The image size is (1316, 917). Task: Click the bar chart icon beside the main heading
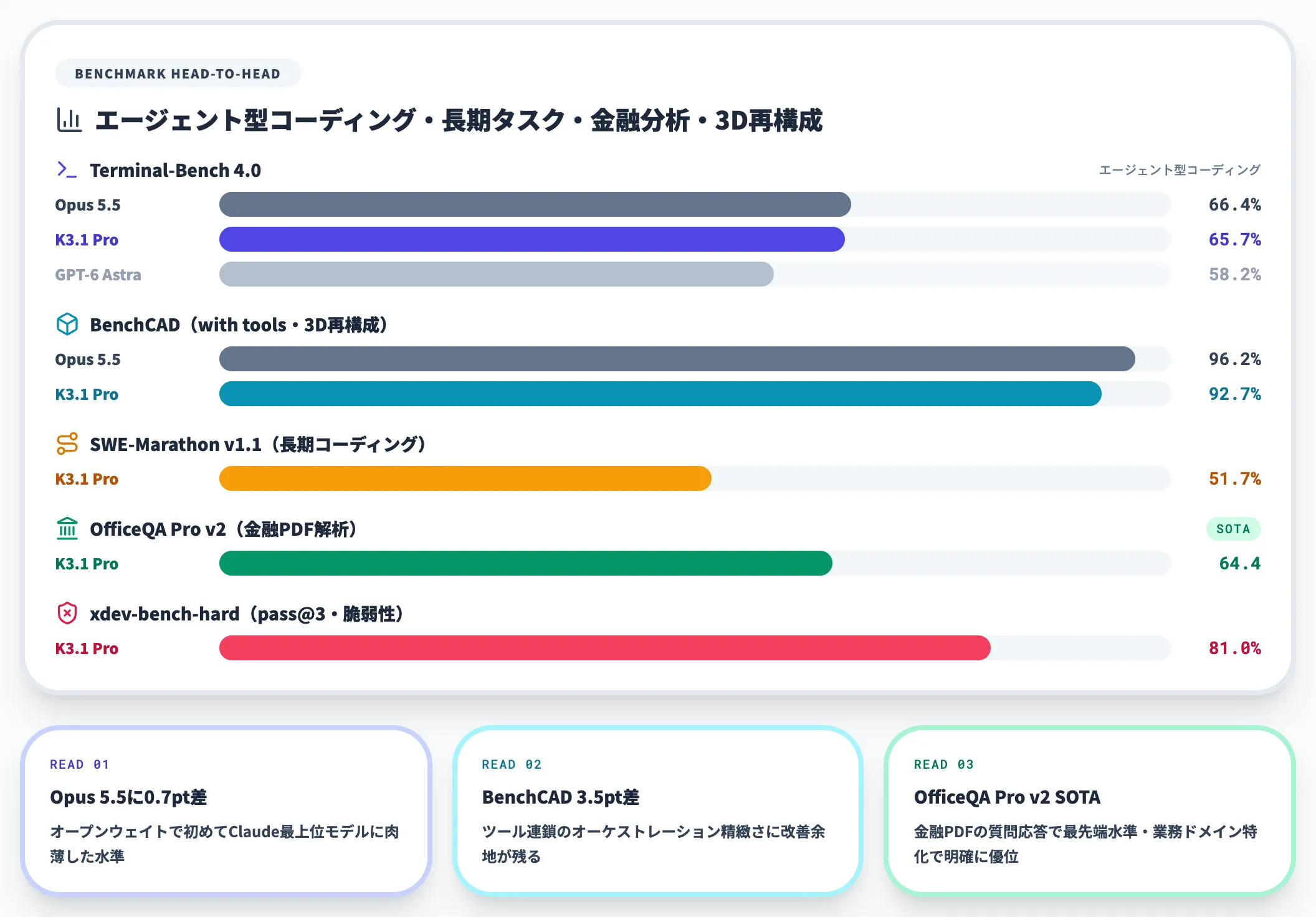point(69,120)
